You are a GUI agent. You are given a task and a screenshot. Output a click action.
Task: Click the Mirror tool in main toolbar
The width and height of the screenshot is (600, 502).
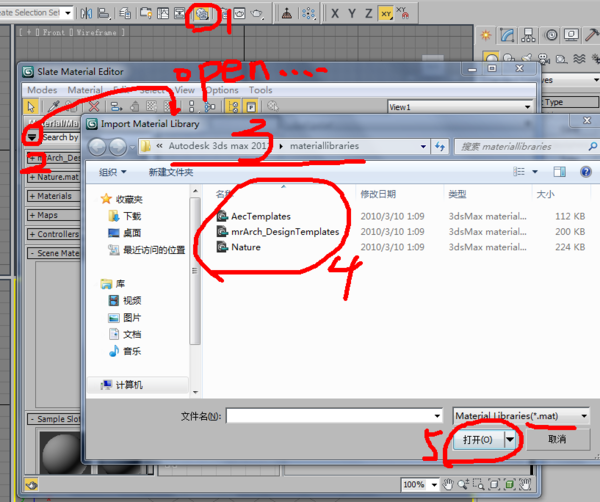[x=86, y=14]
